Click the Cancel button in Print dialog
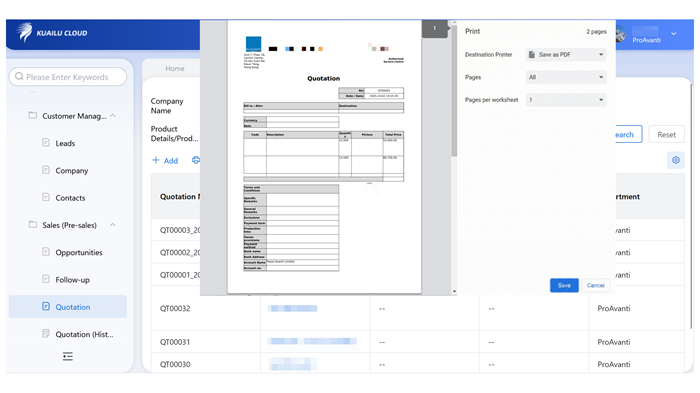The width and height of the screenshot is (700, 393). (596, 285)
